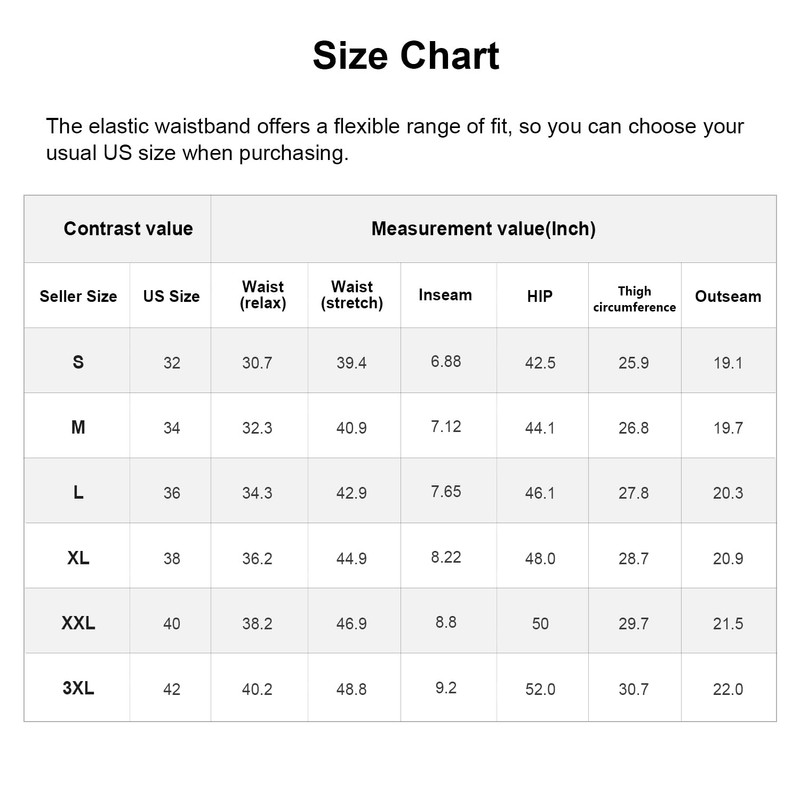
Task: Click the Waist (relax) column header
Action: (x=263, y=295)
